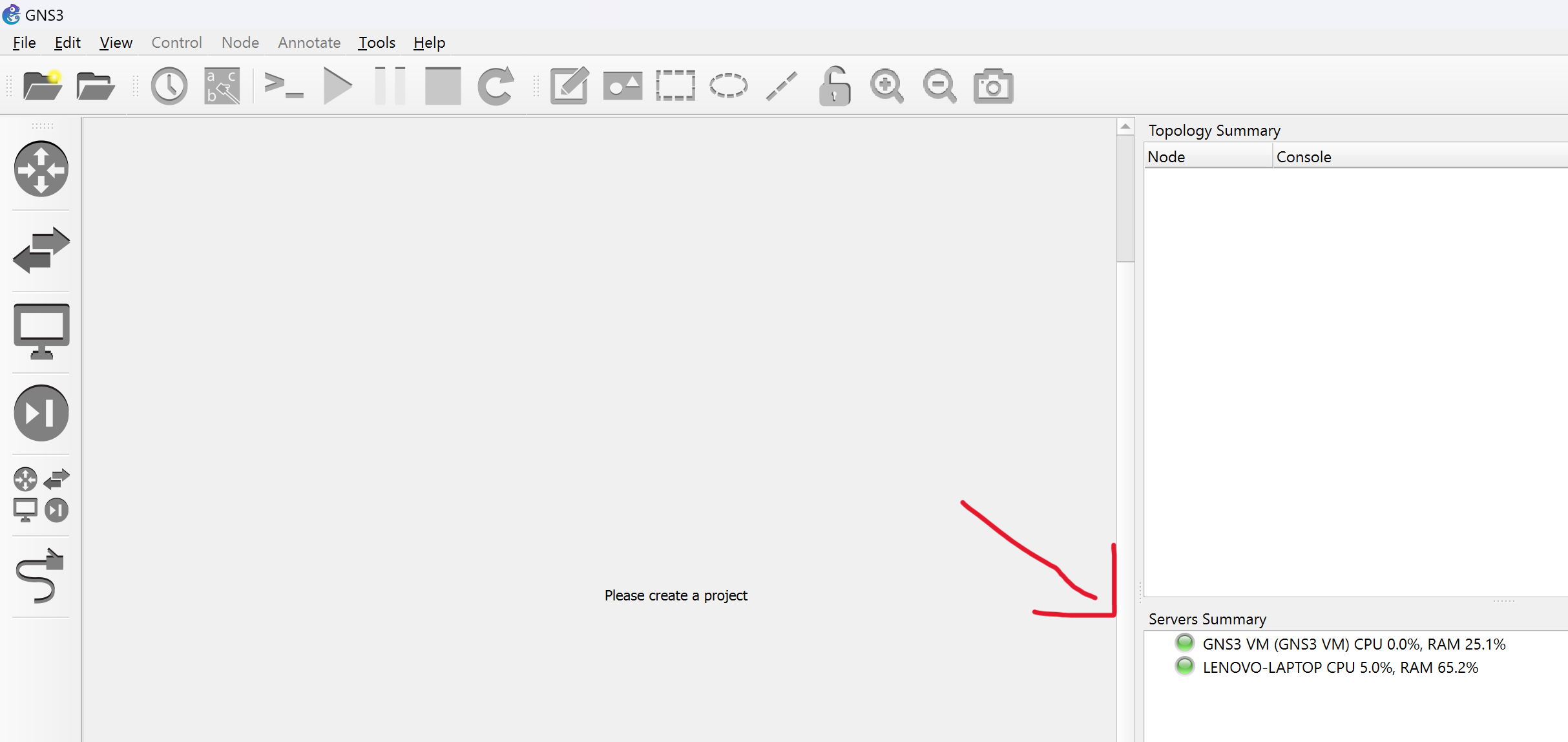Take a screenshot with camera icon
This screenshot has height=742, width=1568.
(x=993, y=85)
